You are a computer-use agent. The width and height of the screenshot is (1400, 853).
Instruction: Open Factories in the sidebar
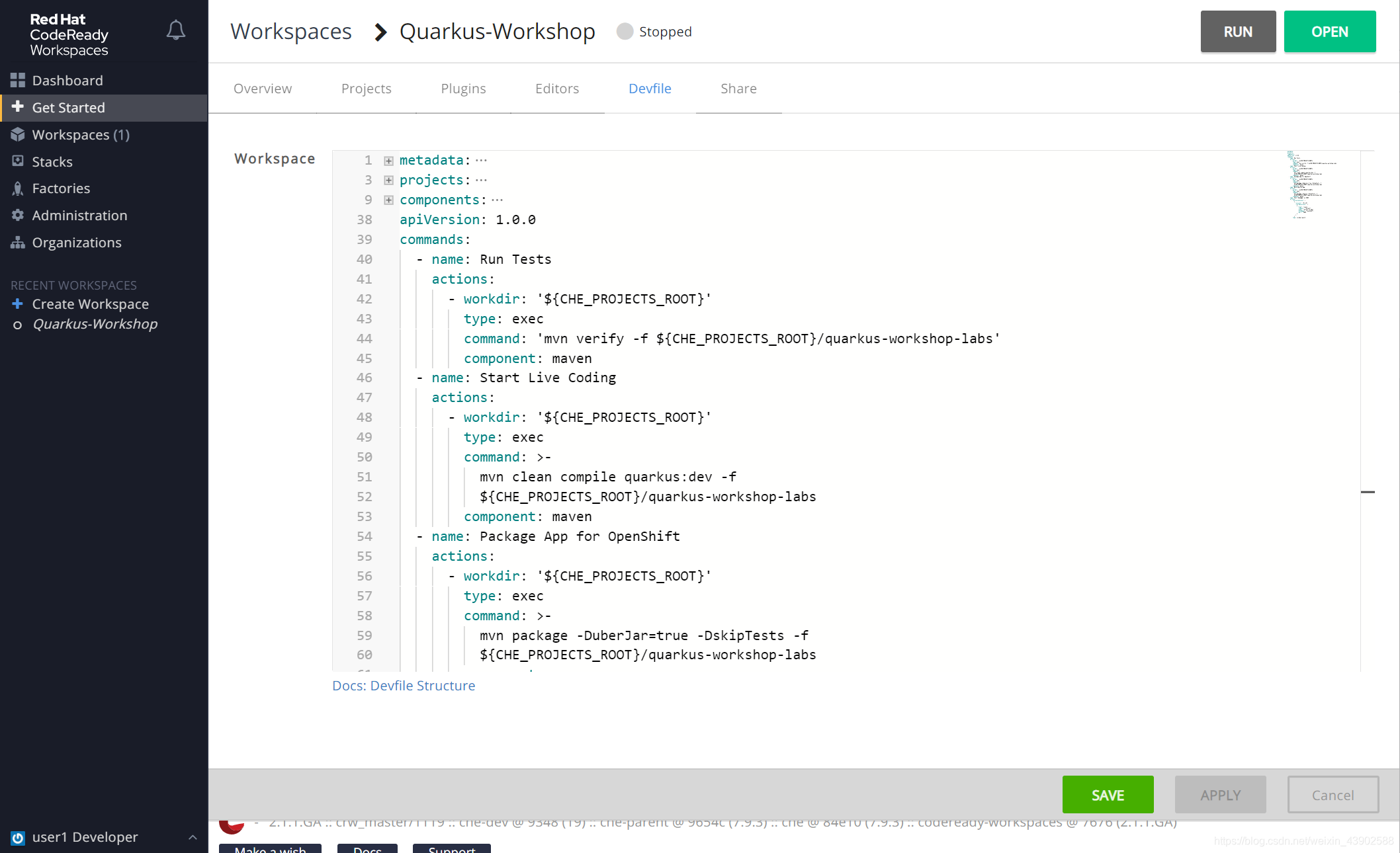[x=104, y=188]
